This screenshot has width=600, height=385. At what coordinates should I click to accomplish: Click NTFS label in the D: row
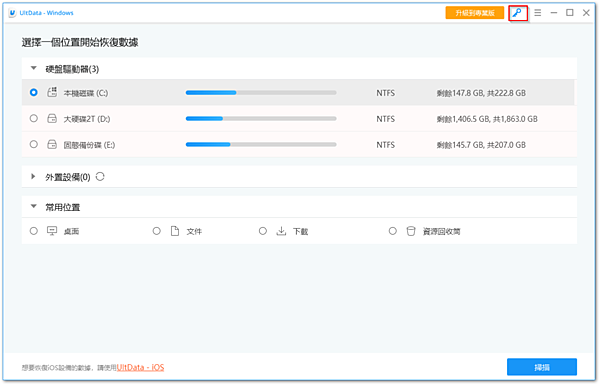click(385, 119)
